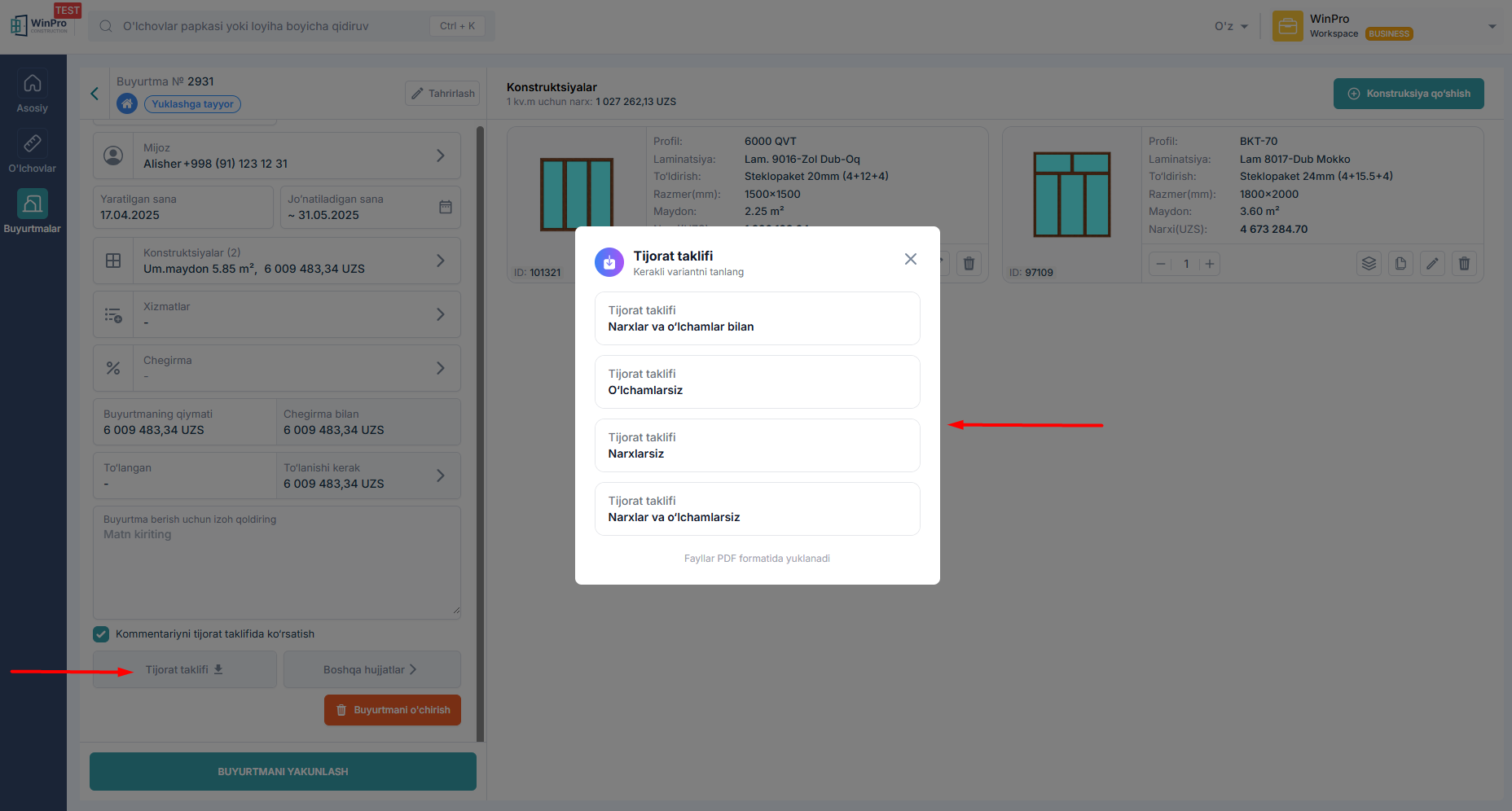The image size is (1512, 811).
Task: Expand the To'lanishi kerak row chevron
Action: (x=441, y=476)
